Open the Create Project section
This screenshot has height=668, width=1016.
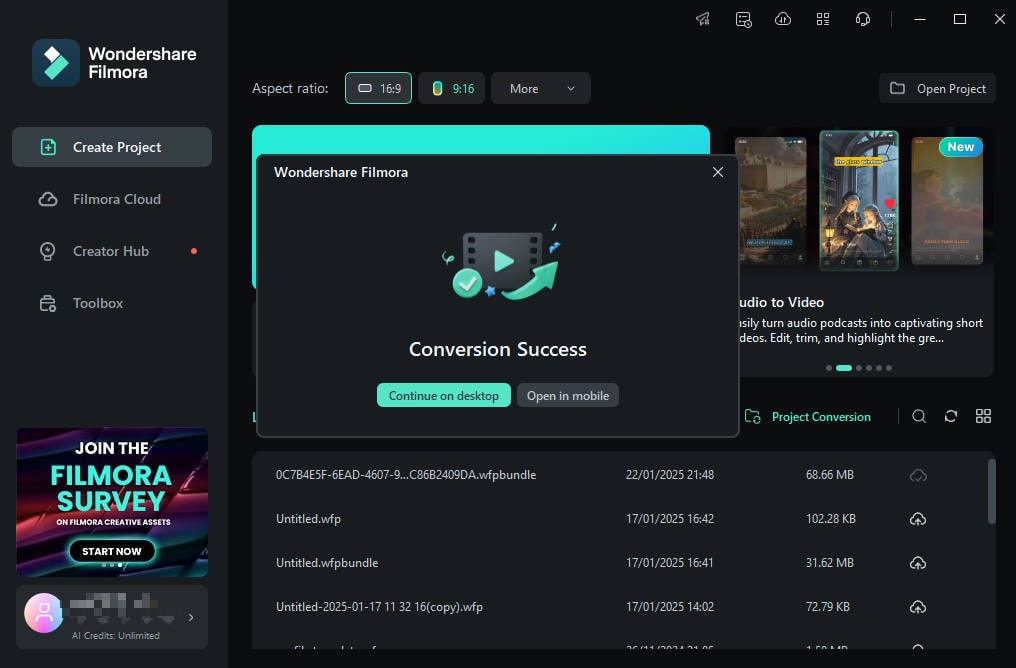(112, 147)
